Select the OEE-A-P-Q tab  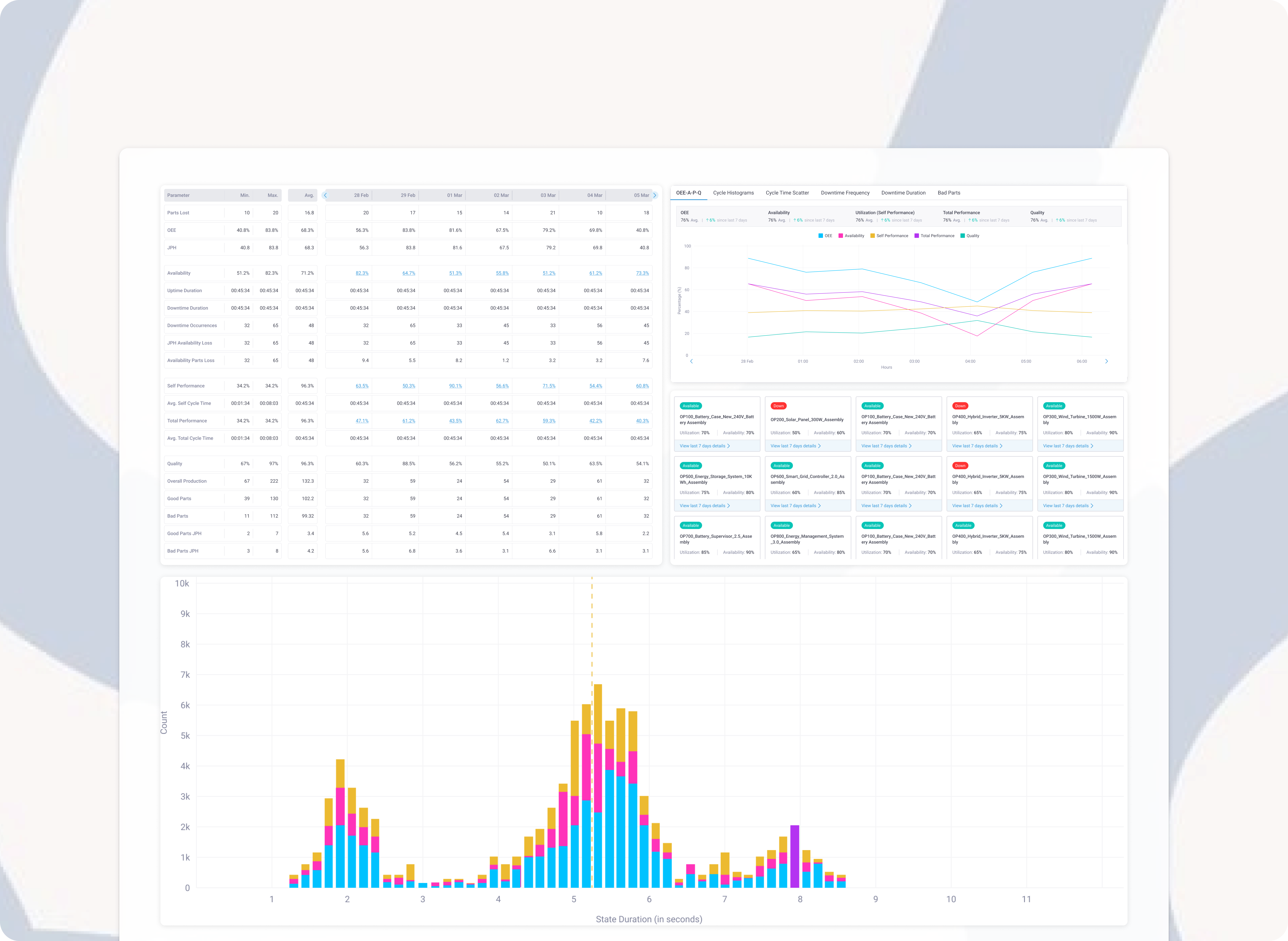pos(689,193)
